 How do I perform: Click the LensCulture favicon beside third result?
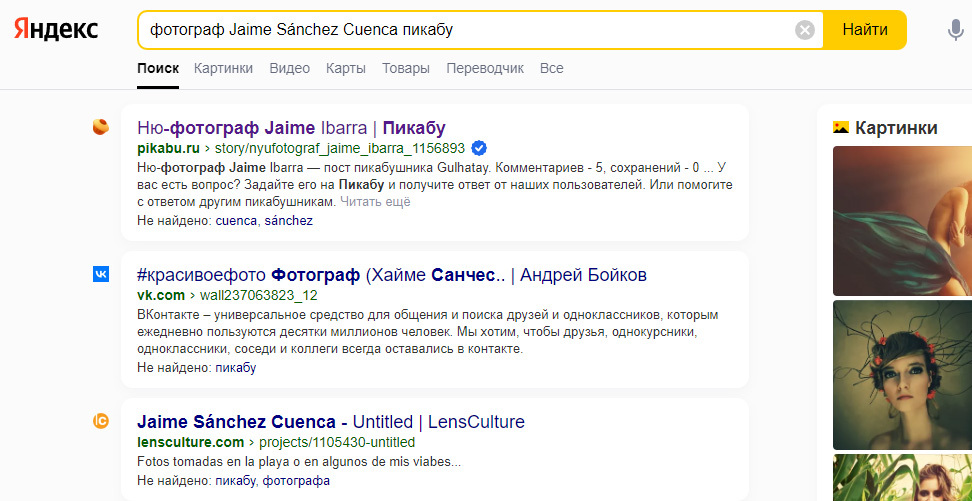pyautogui.click(x=101, y=421)
